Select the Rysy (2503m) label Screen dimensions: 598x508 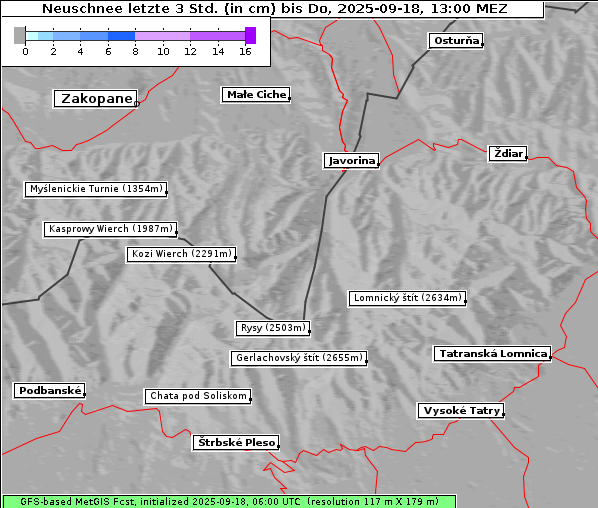click(273, 328)
